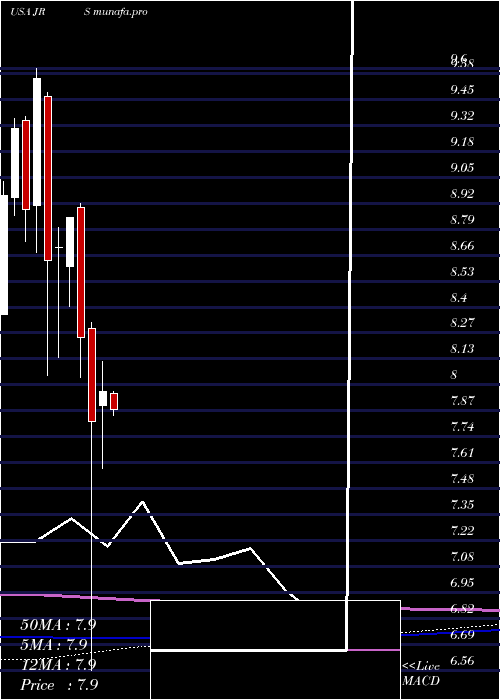
Task: Click the 6.82 price axis value
Action: [462, 609]
